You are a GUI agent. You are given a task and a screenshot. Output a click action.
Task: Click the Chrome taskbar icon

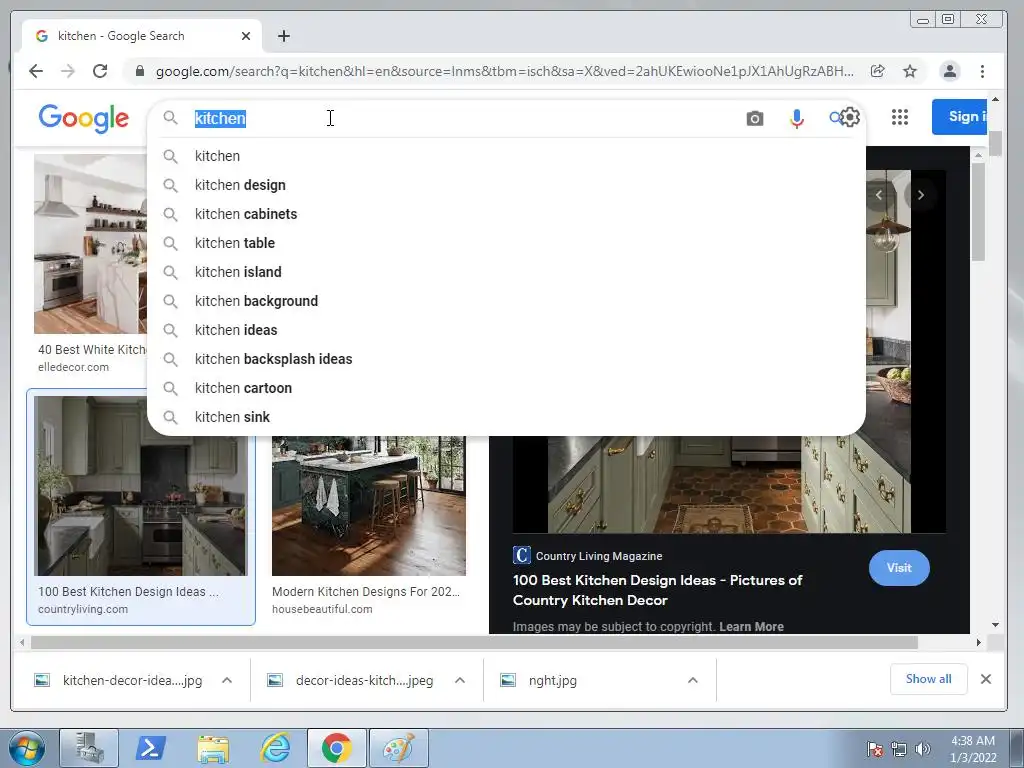click(336, 748)
